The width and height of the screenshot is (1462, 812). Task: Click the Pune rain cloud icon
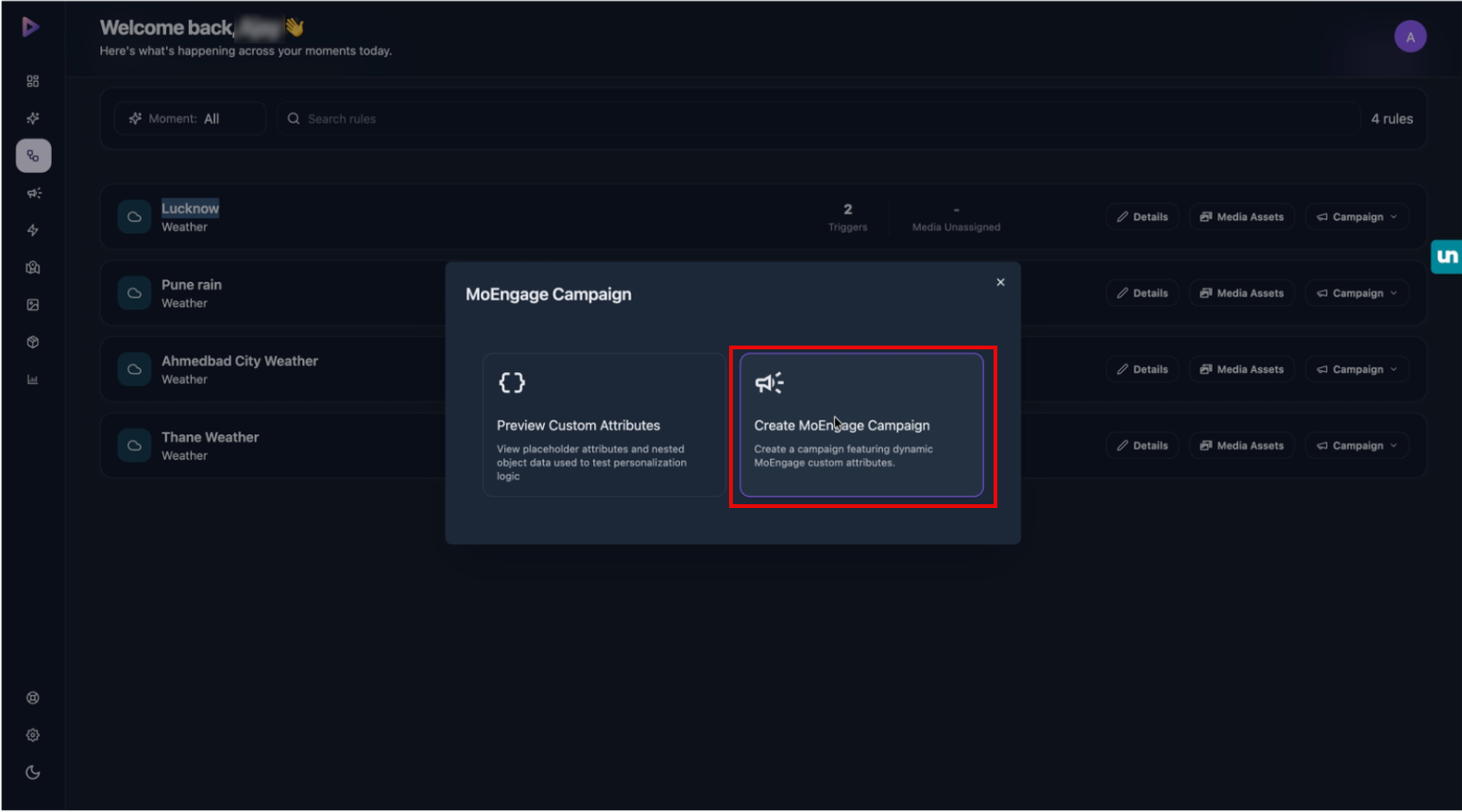pyautogui.click(x=134, y=293)
